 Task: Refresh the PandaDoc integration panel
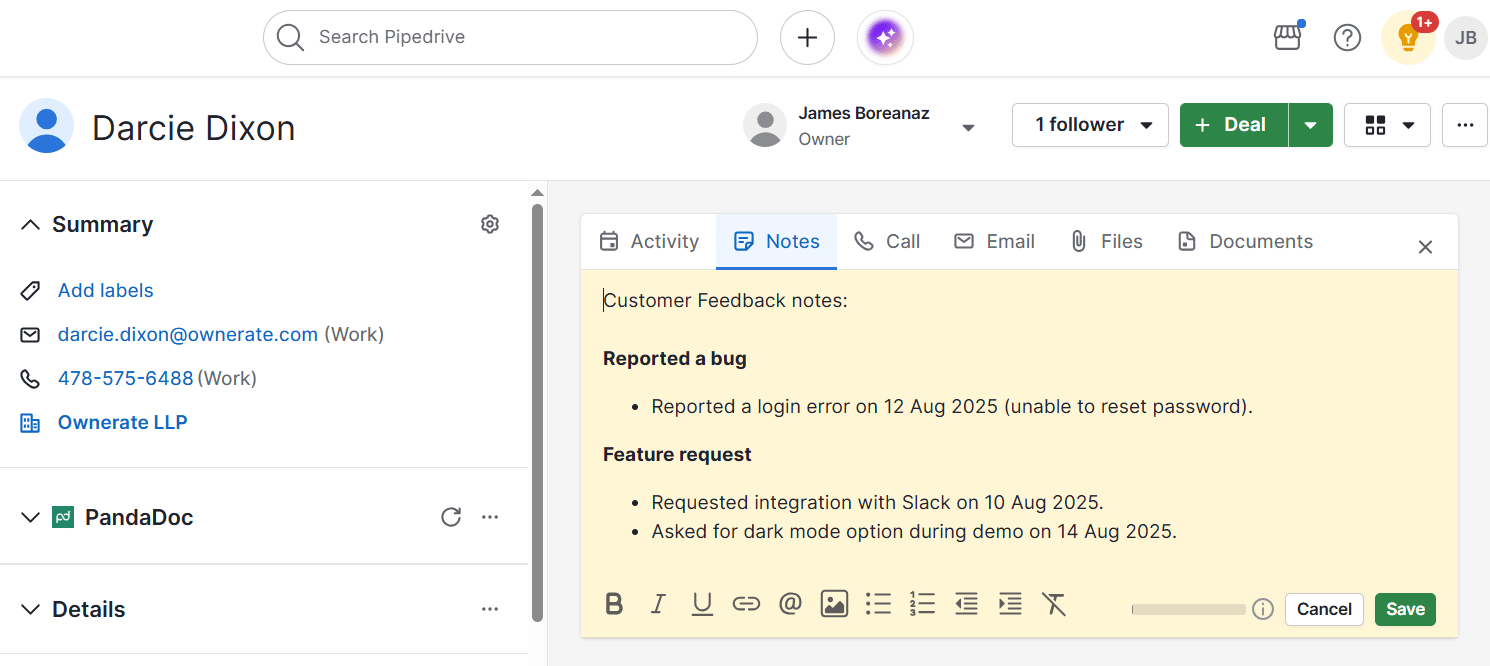point(451,517)
